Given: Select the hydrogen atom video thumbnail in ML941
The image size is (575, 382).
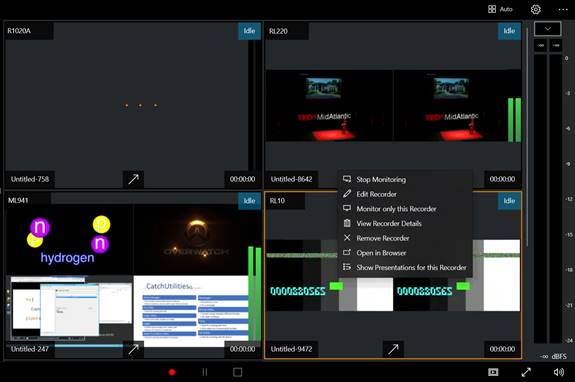Looking at the screenshot, I should click(x=69, y=239).
